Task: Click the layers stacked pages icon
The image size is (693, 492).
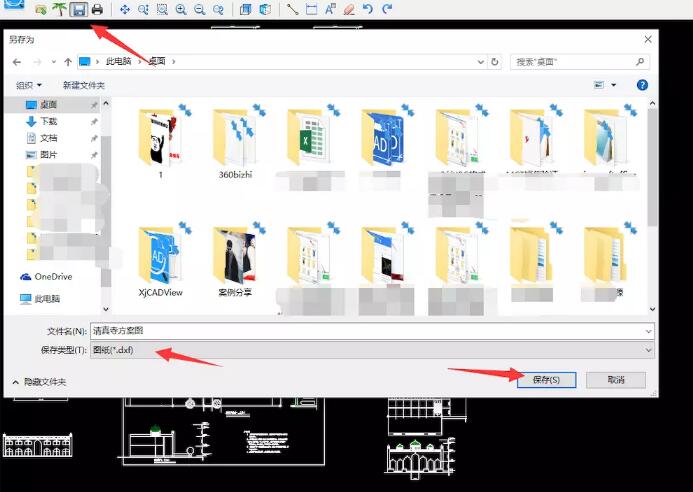Action: tap(245, 9)
